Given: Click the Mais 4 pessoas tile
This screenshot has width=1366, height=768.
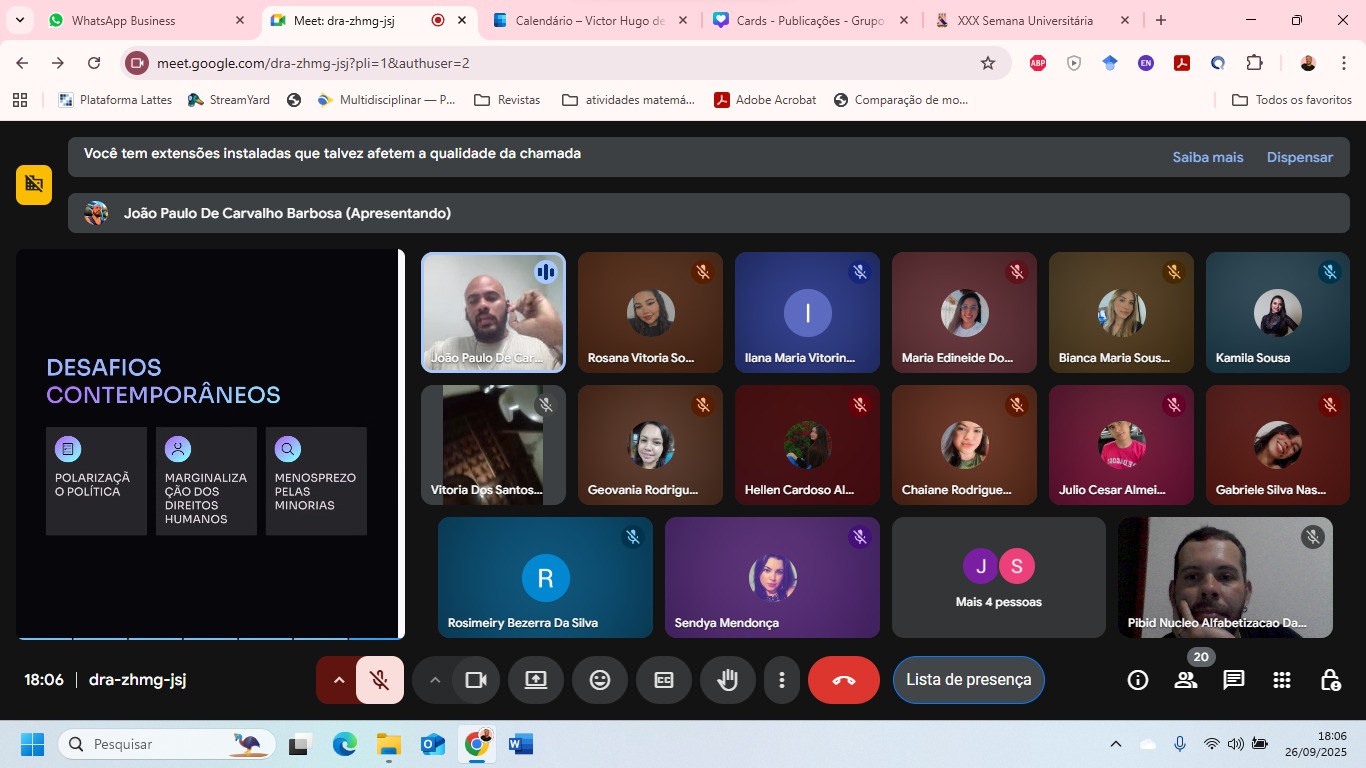Looking at the screenshot, I should (x=998, y=578).
